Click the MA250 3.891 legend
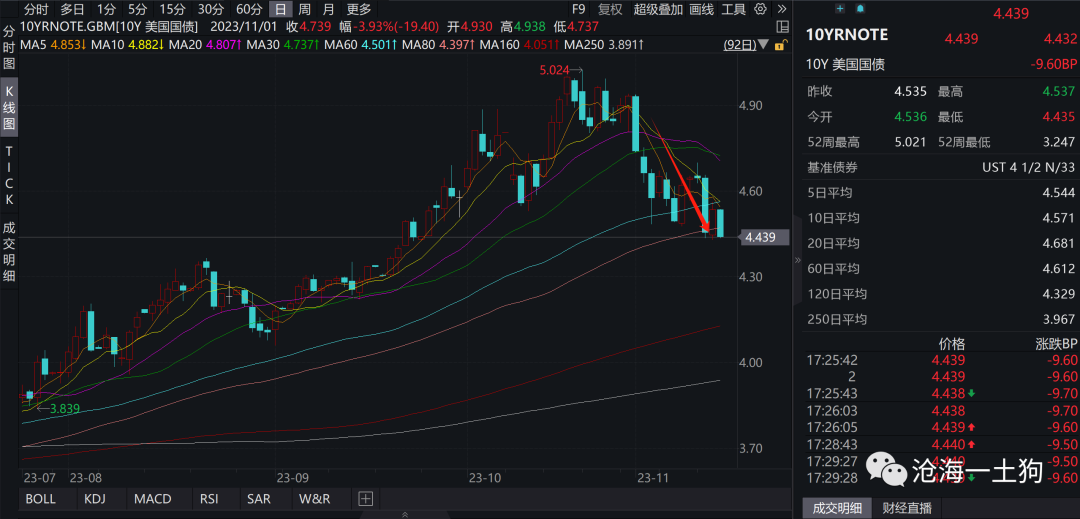 pyautogui.click(x=604, y=45)
